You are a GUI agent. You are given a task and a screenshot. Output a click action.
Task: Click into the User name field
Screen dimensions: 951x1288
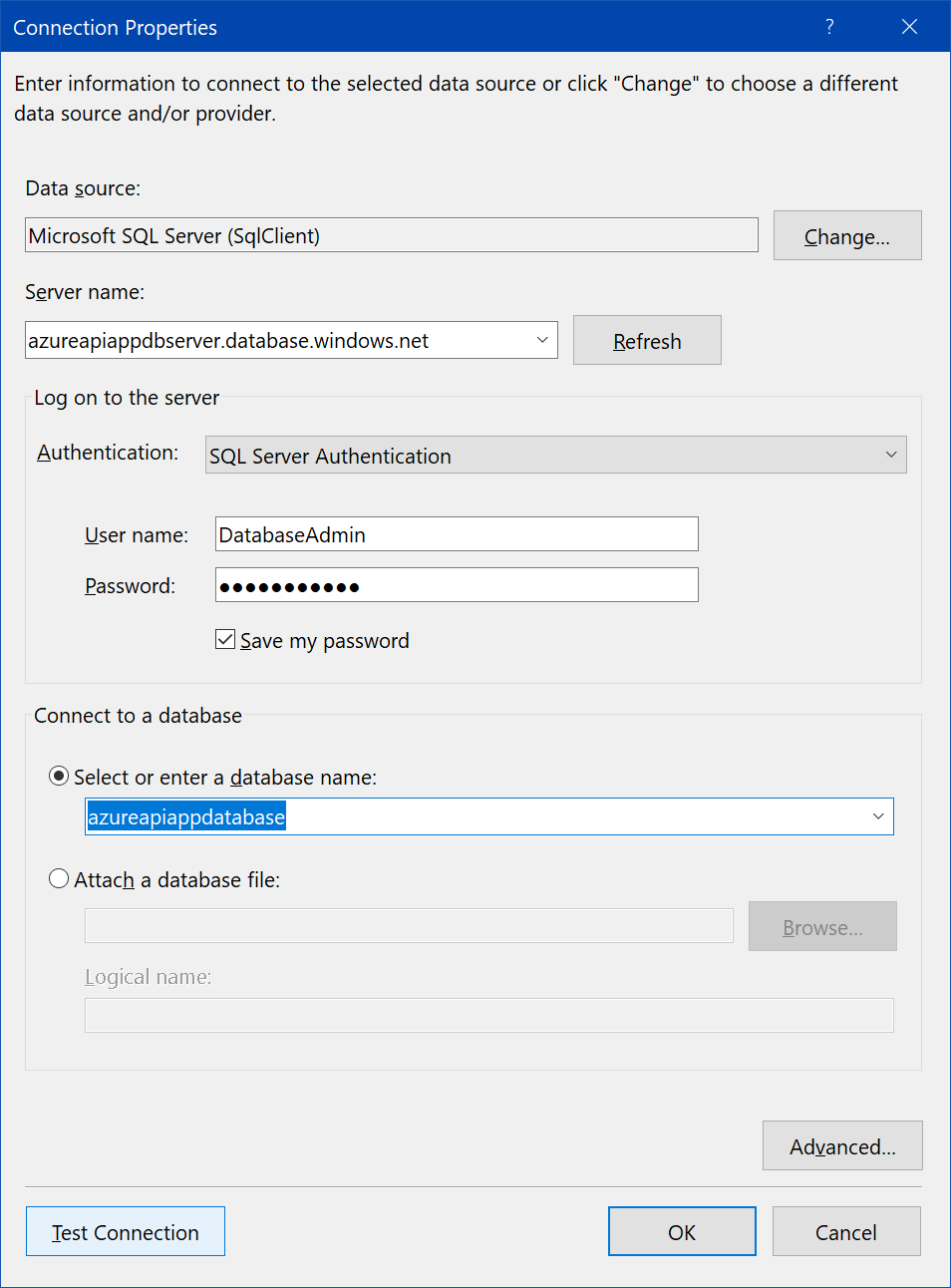pos(456,534)
